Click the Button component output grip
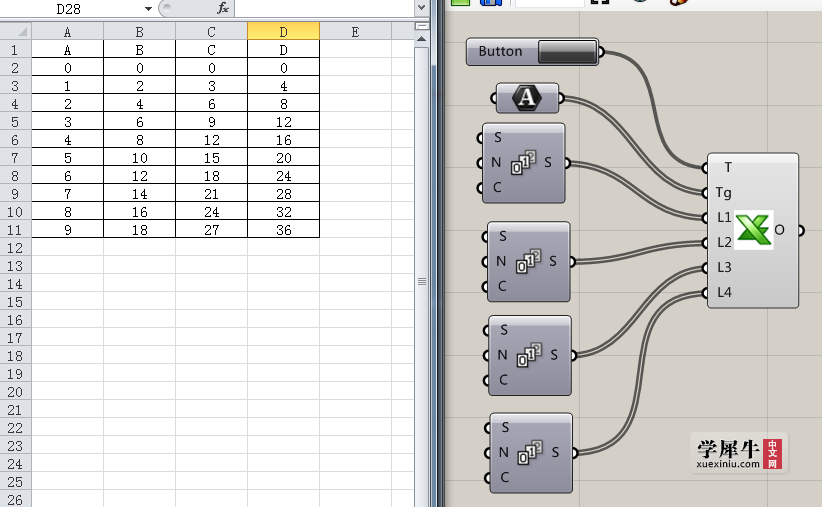This screenshot has width=822, height=507. tap(601, 52)
